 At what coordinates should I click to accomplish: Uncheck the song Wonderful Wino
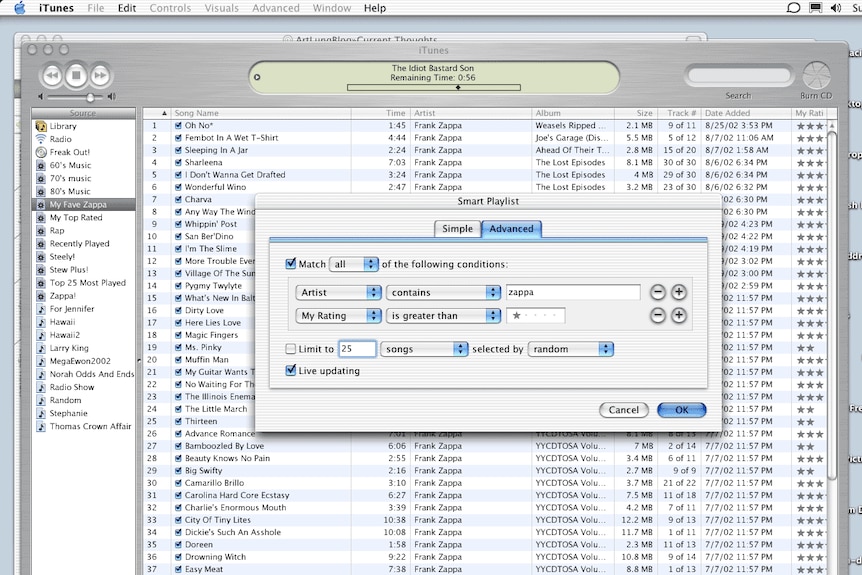point(178,187)
